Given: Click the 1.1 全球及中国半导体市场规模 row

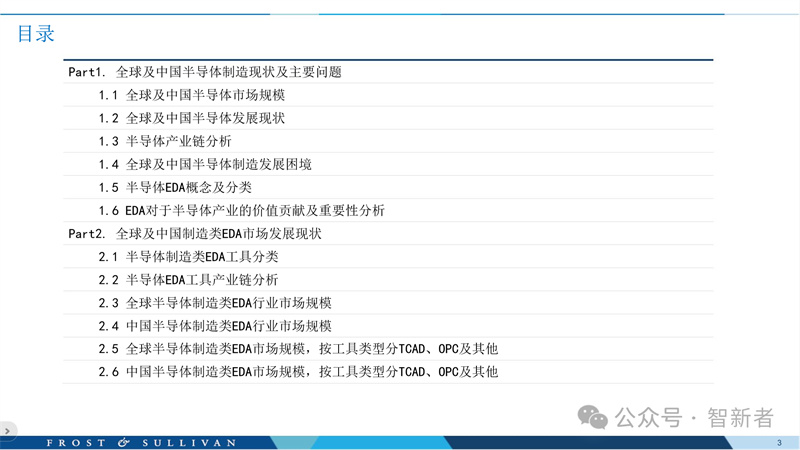Looking at the screenshot, I should click(388, 95).
